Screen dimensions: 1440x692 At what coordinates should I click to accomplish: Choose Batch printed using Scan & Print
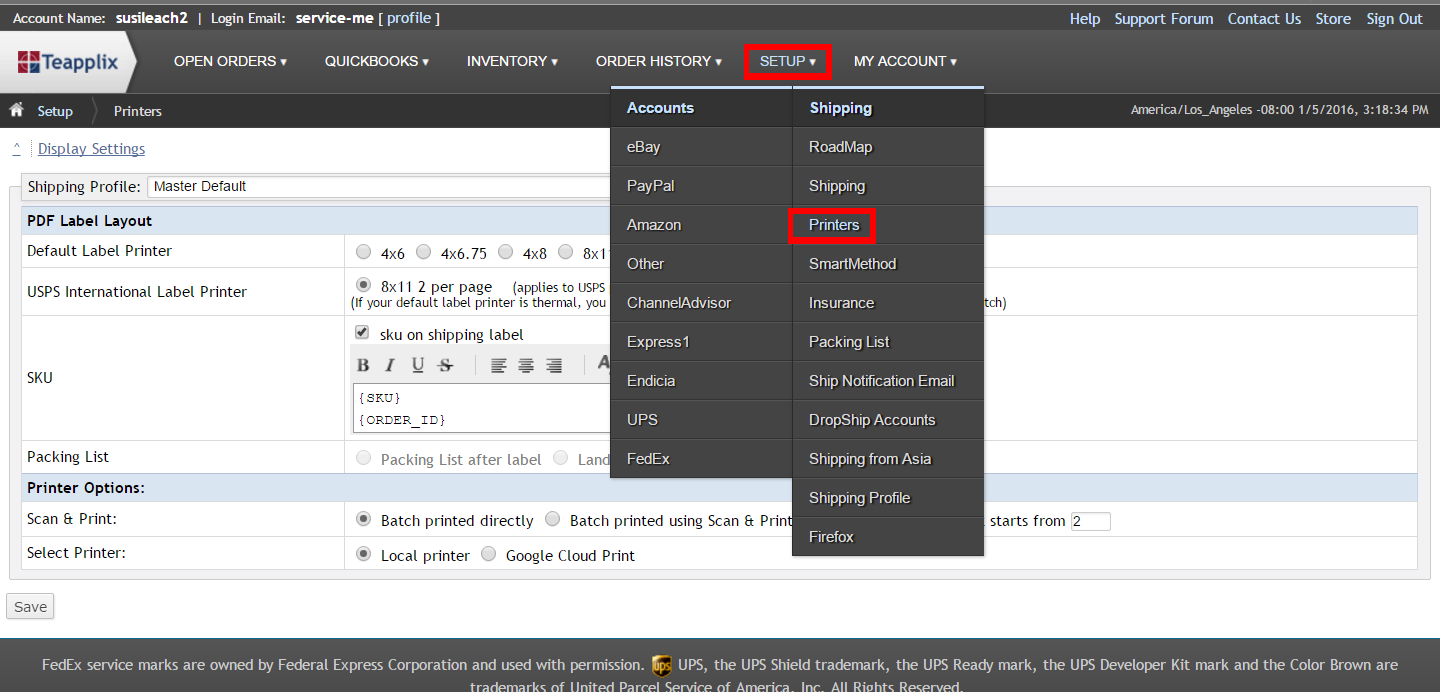coord(553,520)
